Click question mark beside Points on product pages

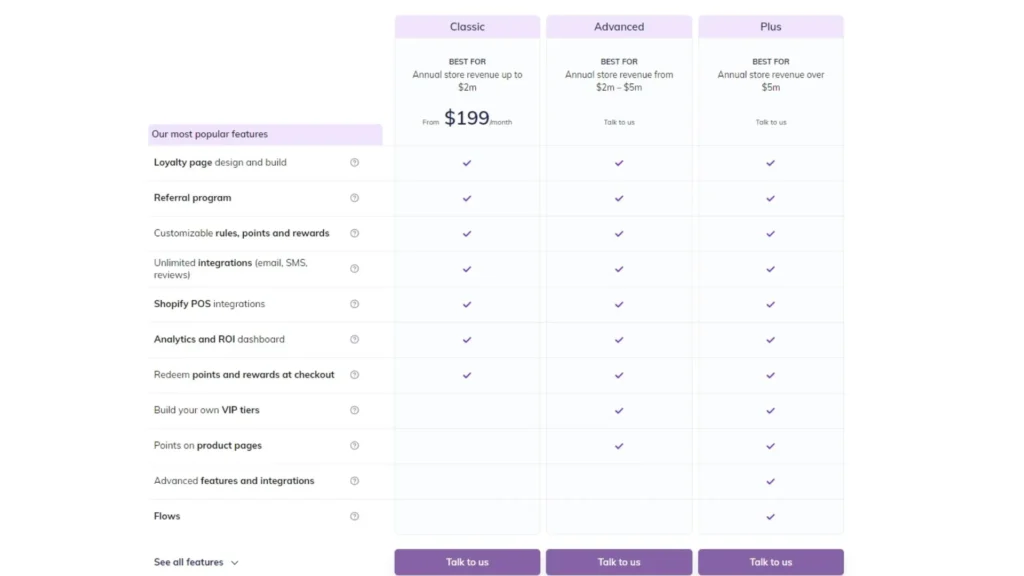coord(354,446)
